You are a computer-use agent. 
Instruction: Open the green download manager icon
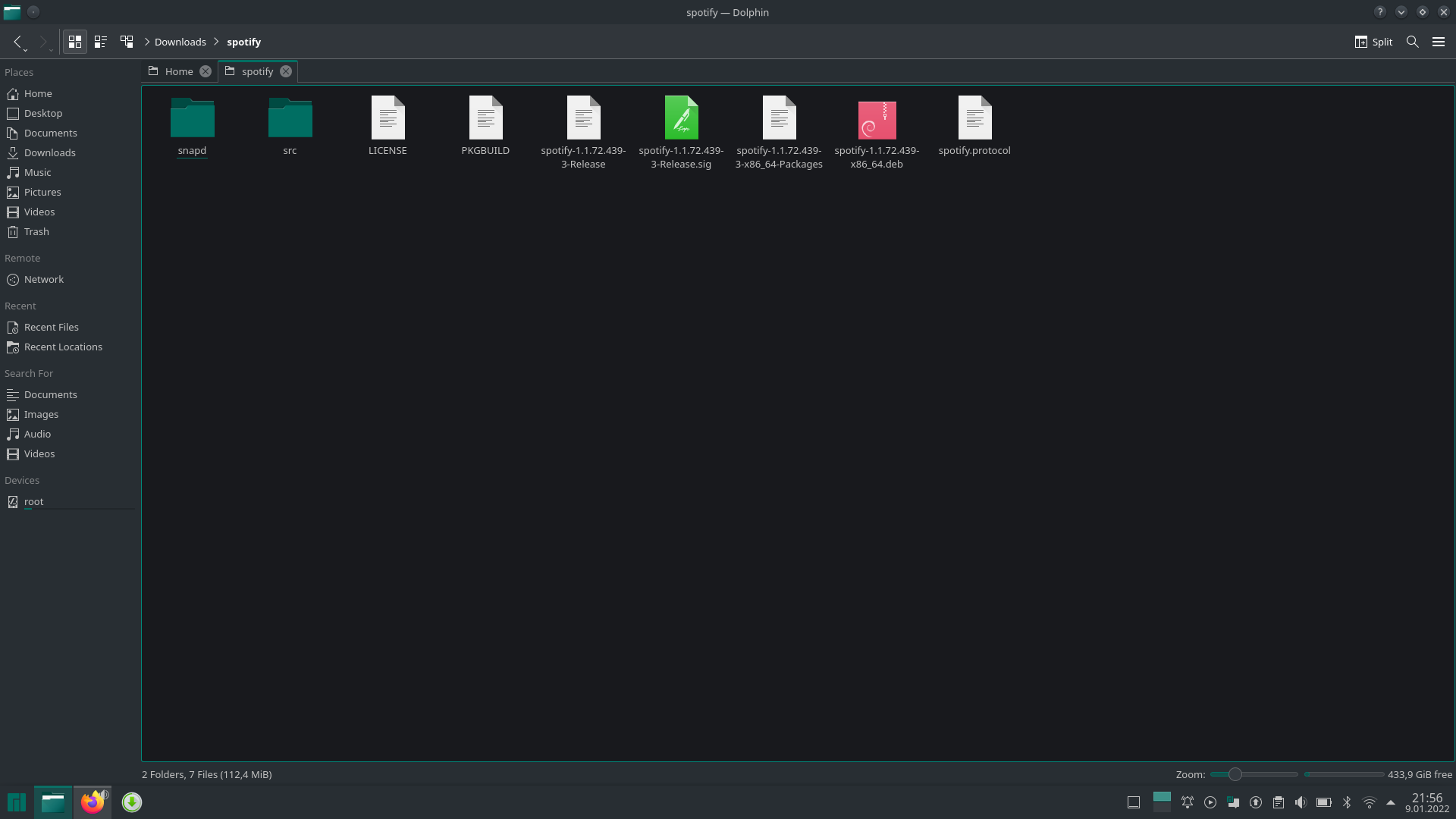click(132, 802)
